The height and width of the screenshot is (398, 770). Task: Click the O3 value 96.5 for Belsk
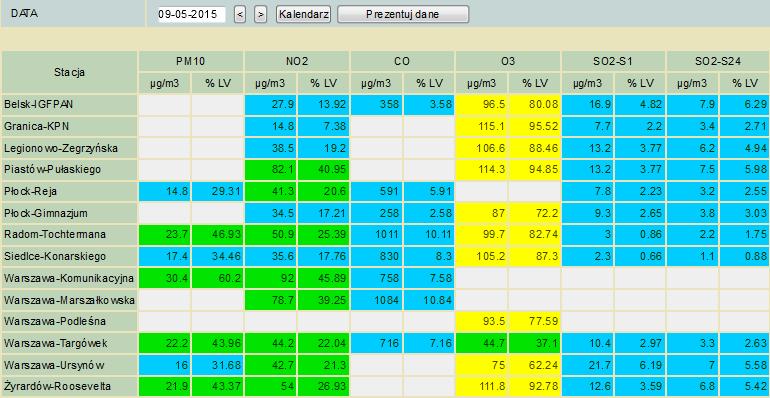pyautogui.click(x=482, y=105)
